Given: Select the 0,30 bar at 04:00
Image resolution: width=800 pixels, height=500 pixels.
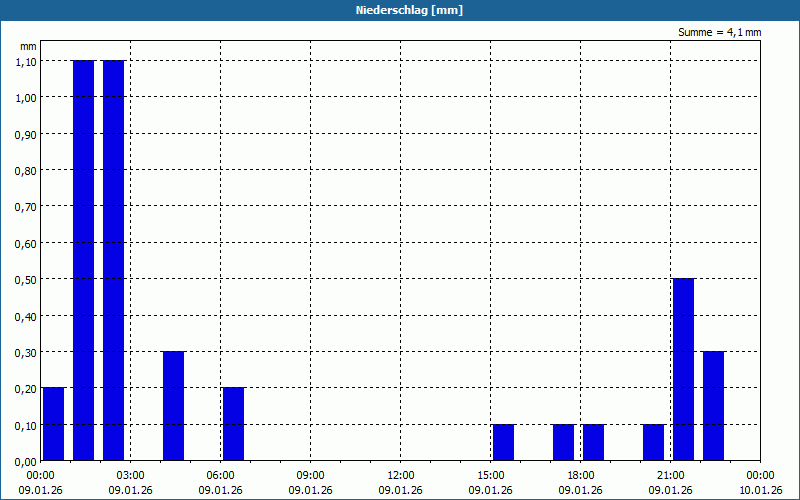Looking at the screenshot, I should click(173, 406).
